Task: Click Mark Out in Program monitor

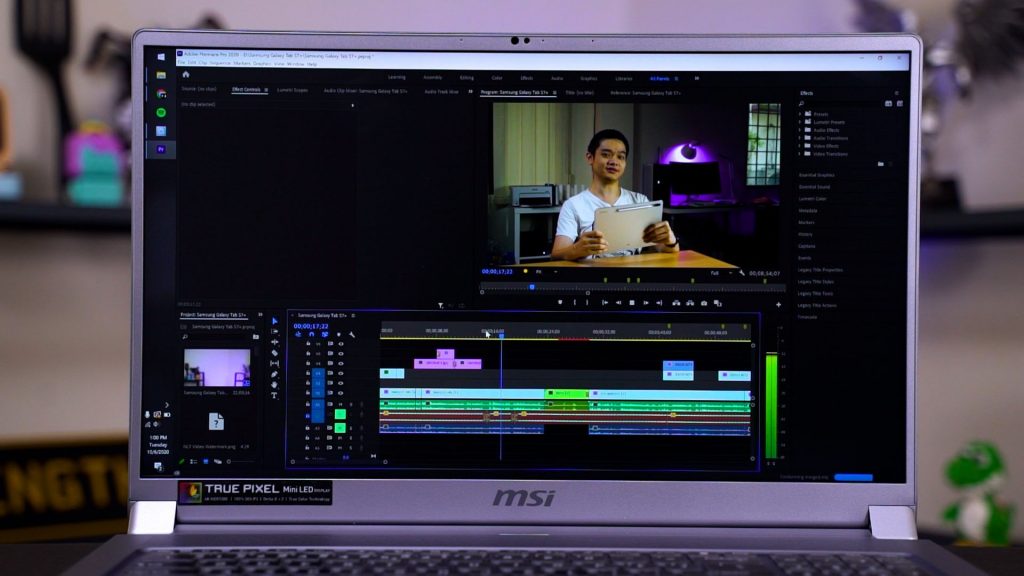Action: coord(587,303)
